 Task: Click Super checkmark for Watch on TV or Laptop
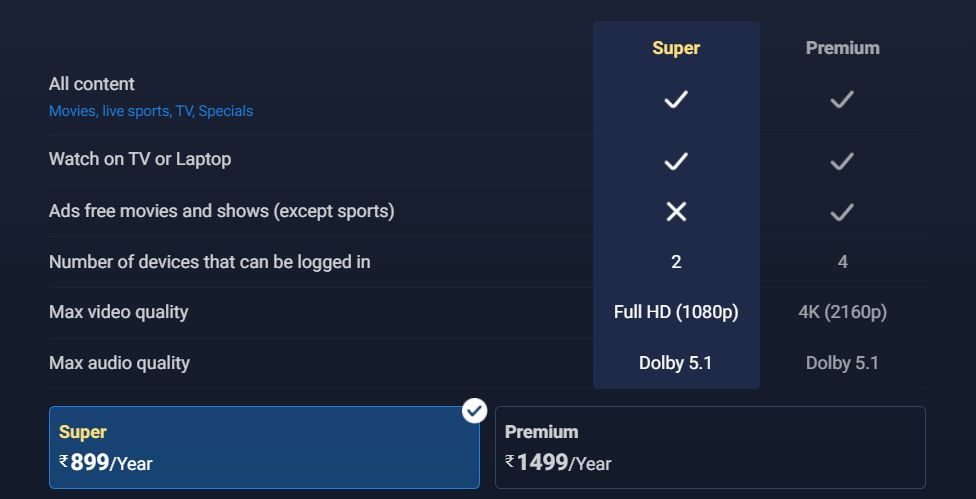tap(676, 161)
